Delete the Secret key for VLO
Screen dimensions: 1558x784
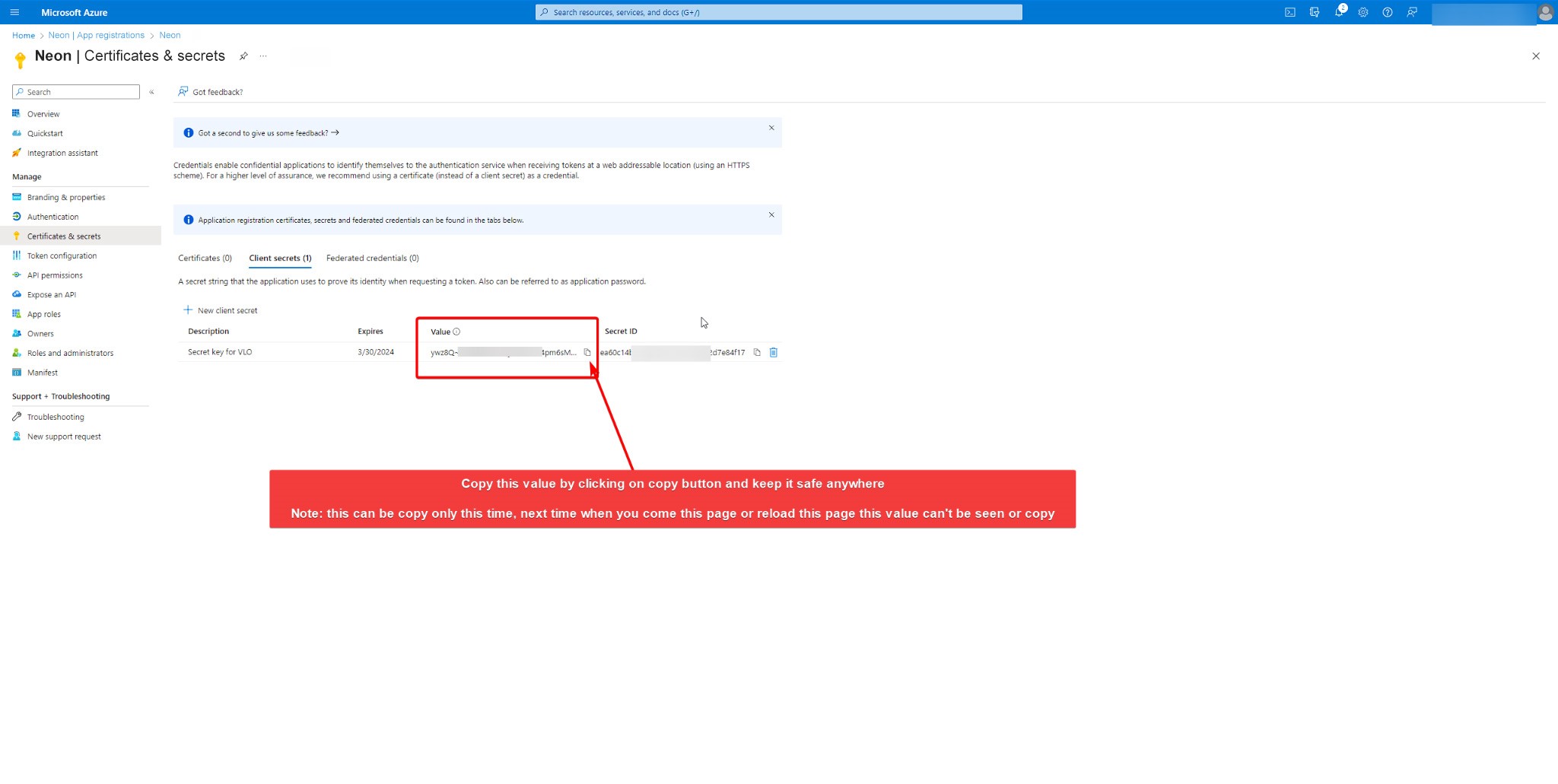point(774,352)
